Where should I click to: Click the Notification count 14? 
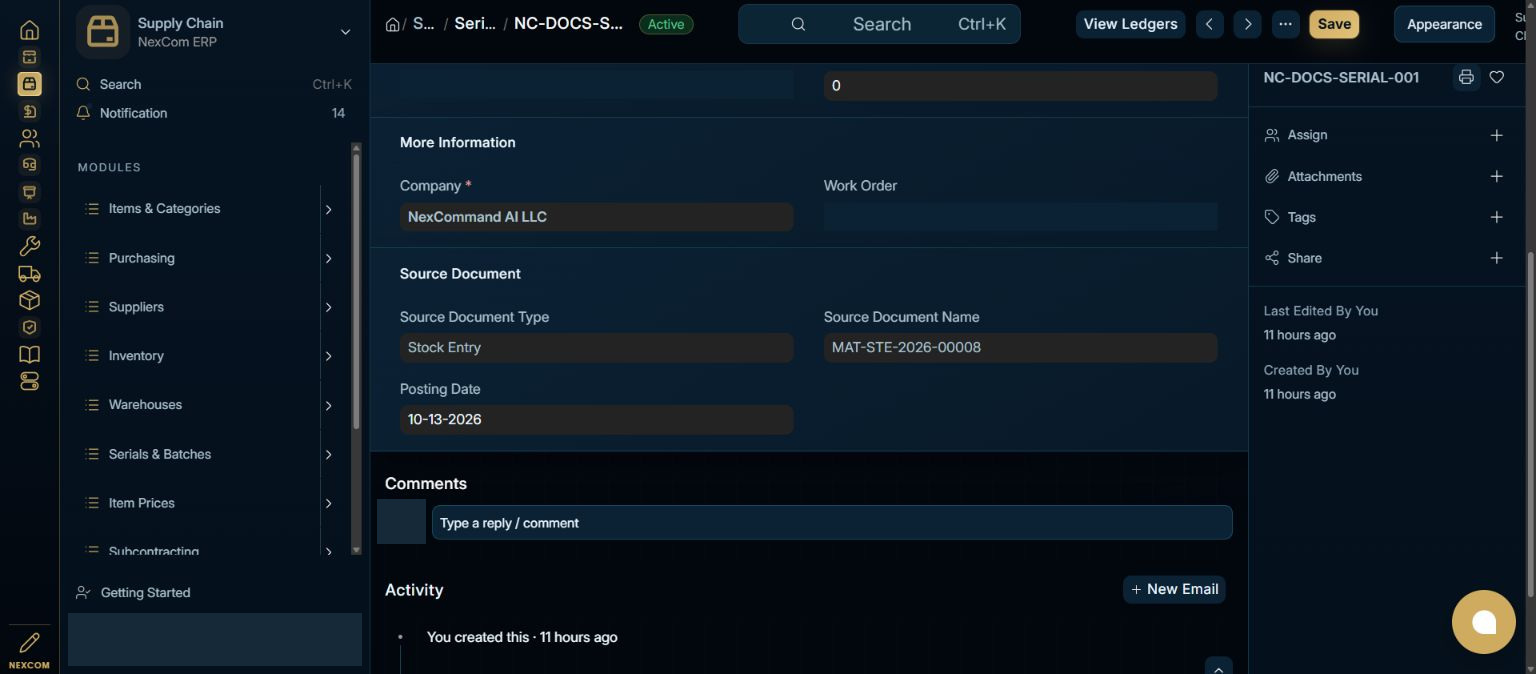pyautogui.click(x=338, y=113)
